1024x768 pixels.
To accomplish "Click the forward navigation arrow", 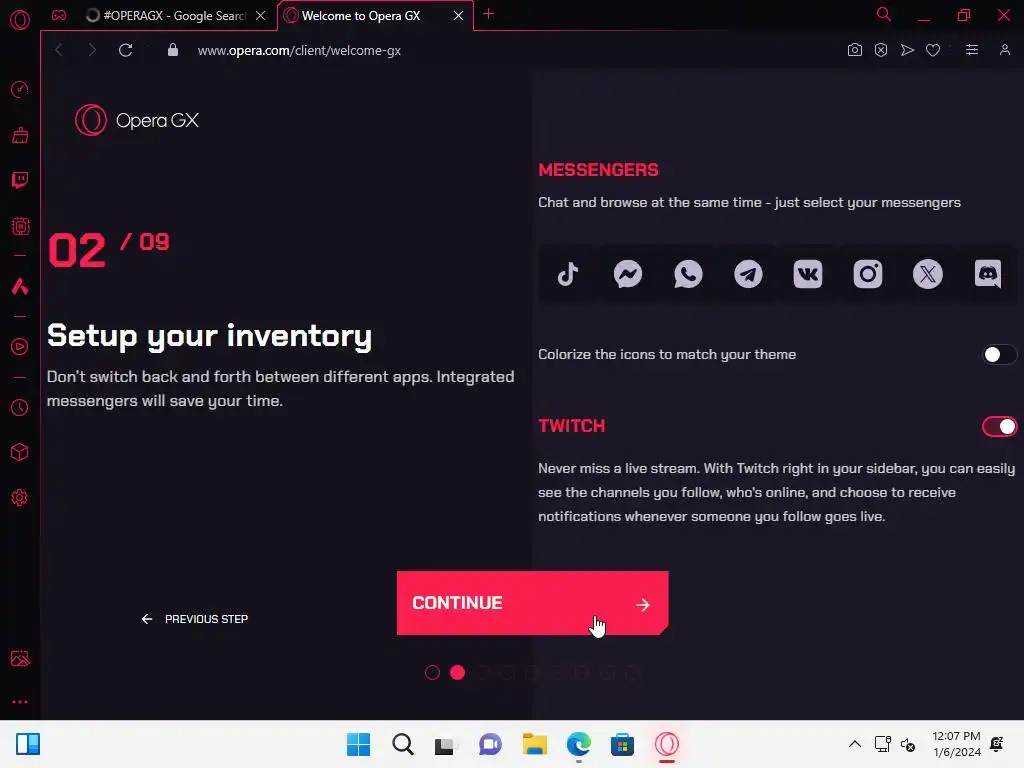I will pyautogui.click(x=91, y=50).
